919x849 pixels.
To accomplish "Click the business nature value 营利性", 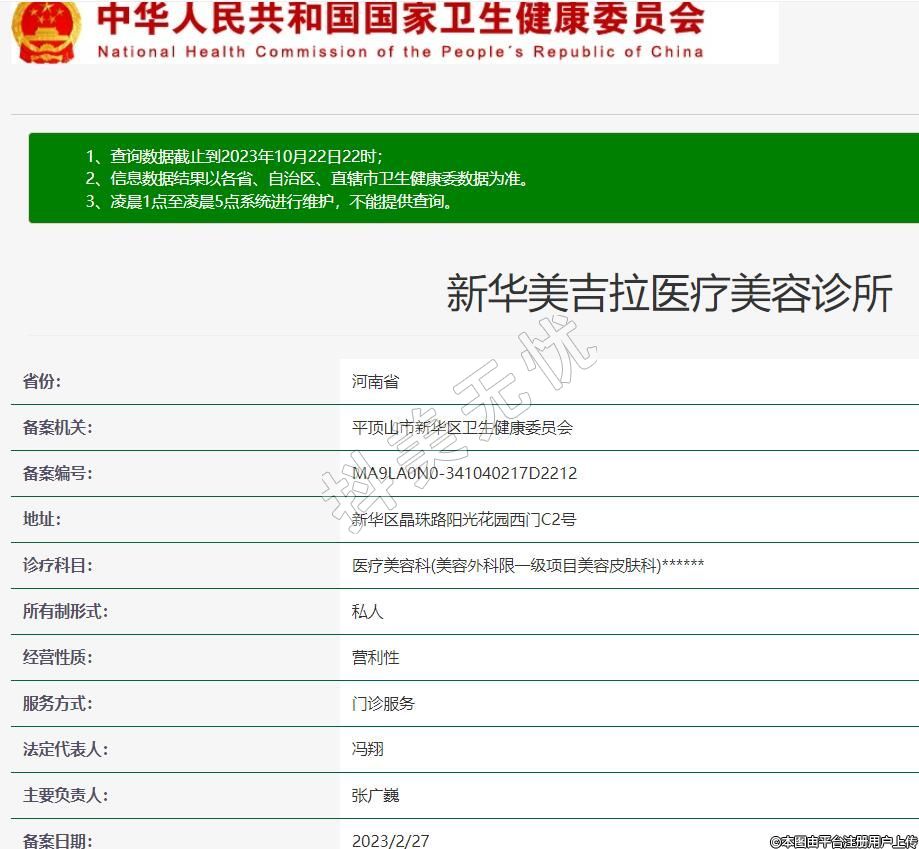I will coord(375,657).
